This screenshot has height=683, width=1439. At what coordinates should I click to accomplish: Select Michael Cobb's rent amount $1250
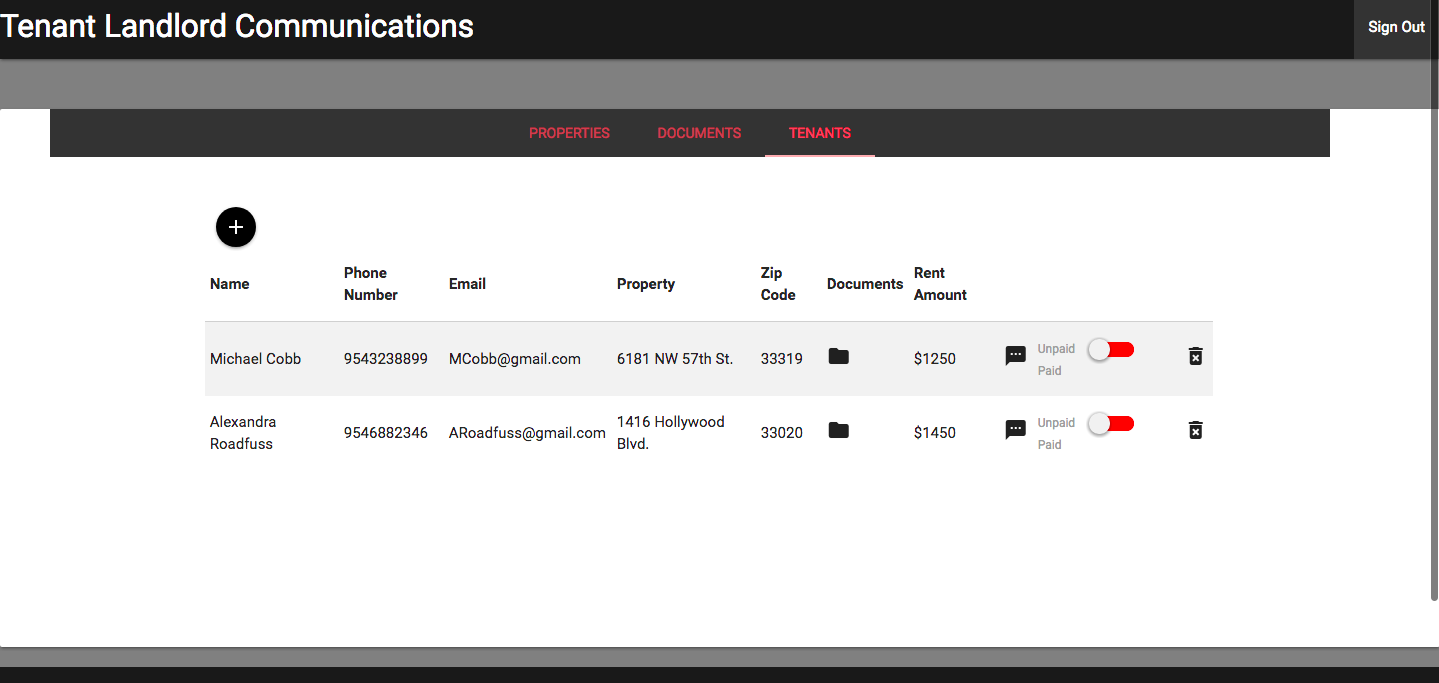(x=934, y=358)
